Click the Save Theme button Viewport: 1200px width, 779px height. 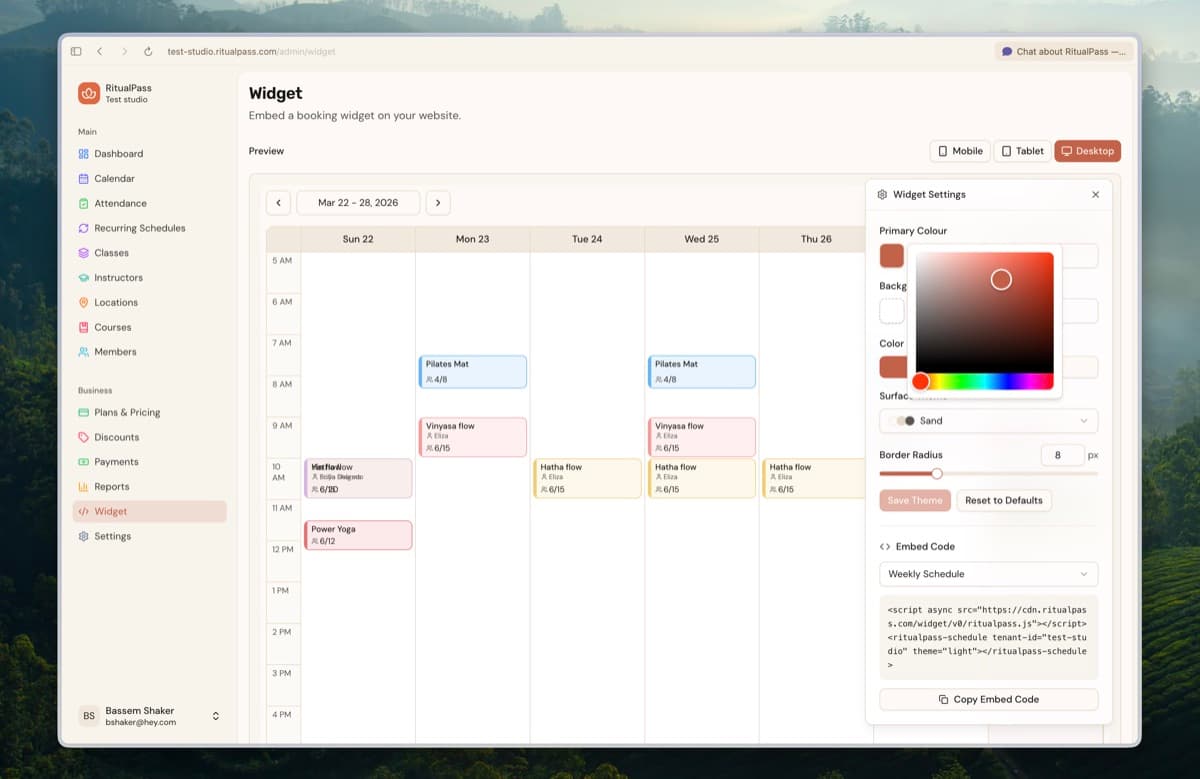click(x=915, y=500)
